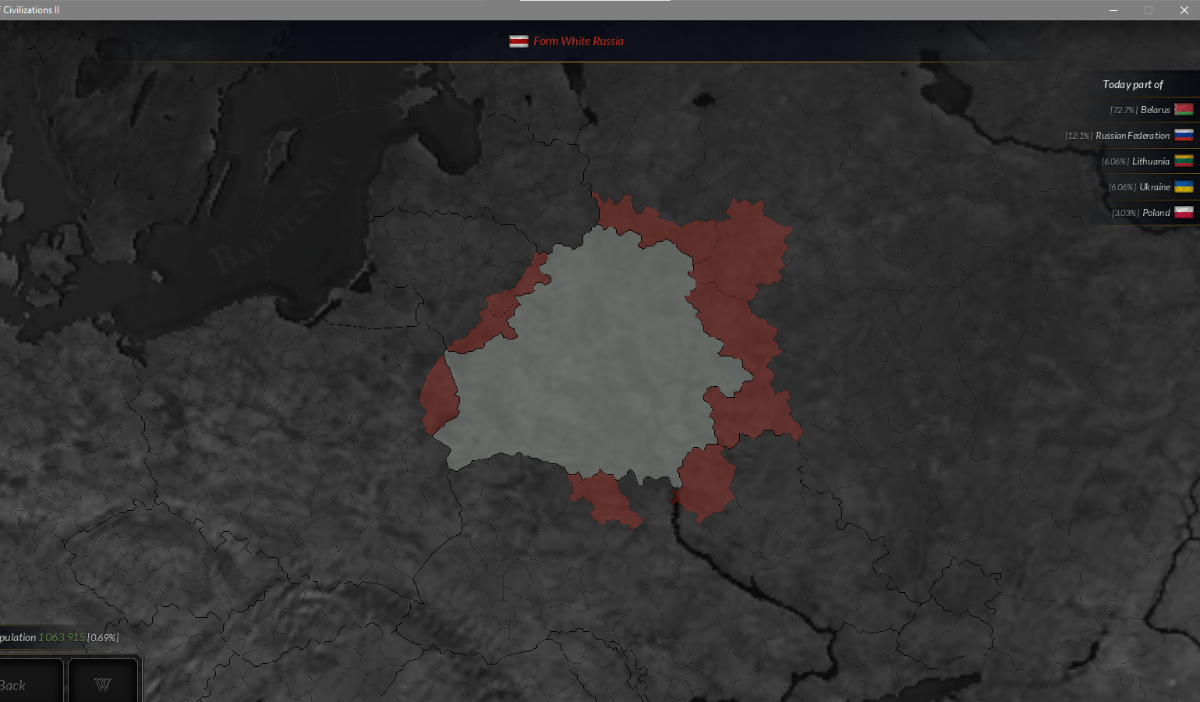Screen dimensions: 1200x702
Task: Click the population value 1 063 915
Action: [61, 637]
